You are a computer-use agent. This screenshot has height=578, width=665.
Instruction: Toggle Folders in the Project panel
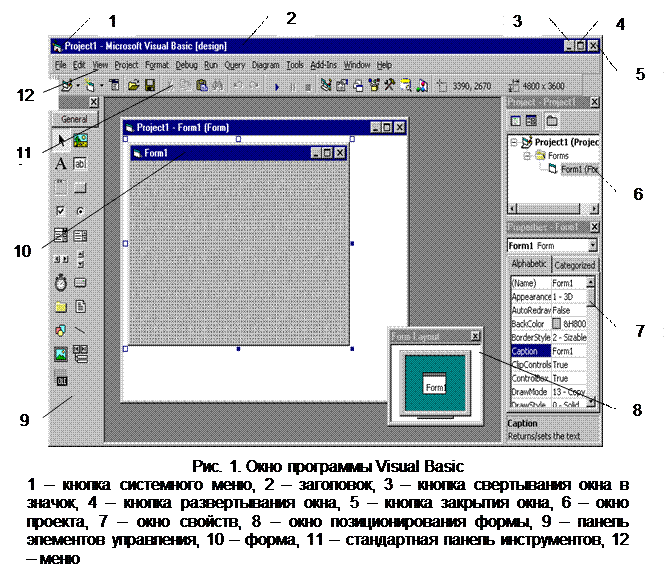[x=552, y=121]
